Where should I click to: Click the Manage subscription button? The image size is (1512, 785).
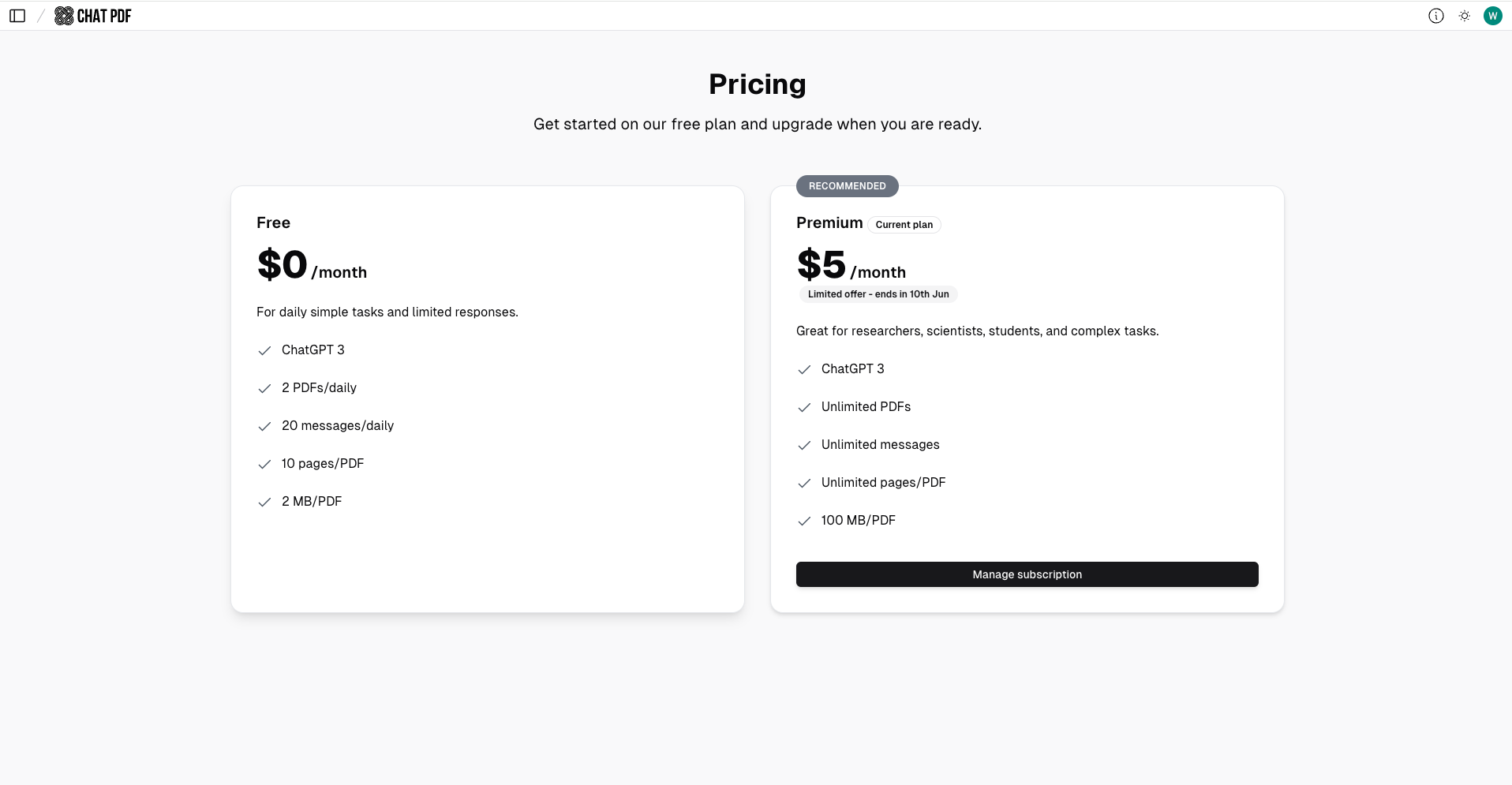[1027, 574]
